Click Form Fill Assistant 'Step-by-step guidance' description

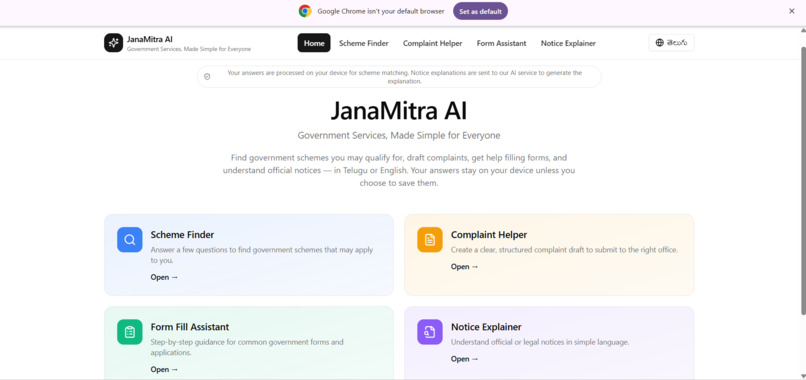[x=247, y=347]
